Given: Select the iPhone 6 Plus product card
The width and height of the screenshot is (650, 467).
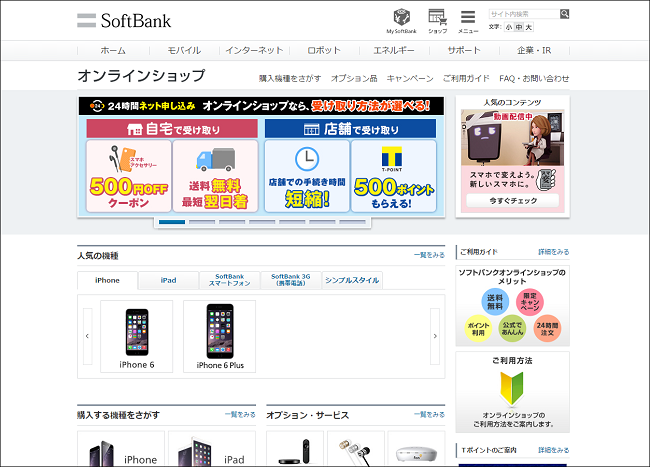Looking at the screenshot, I should point(220,336).
